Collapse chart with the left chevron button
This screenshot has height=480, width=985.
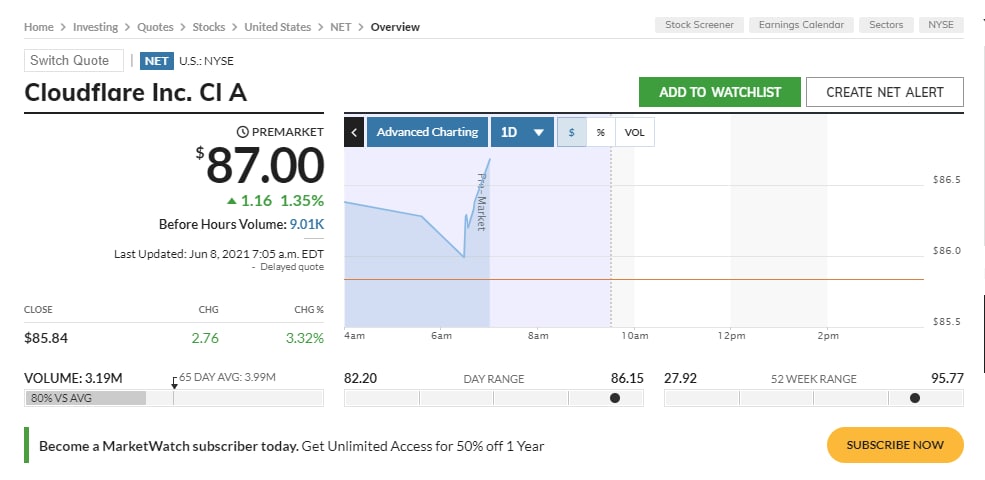(x=354, y=132)
